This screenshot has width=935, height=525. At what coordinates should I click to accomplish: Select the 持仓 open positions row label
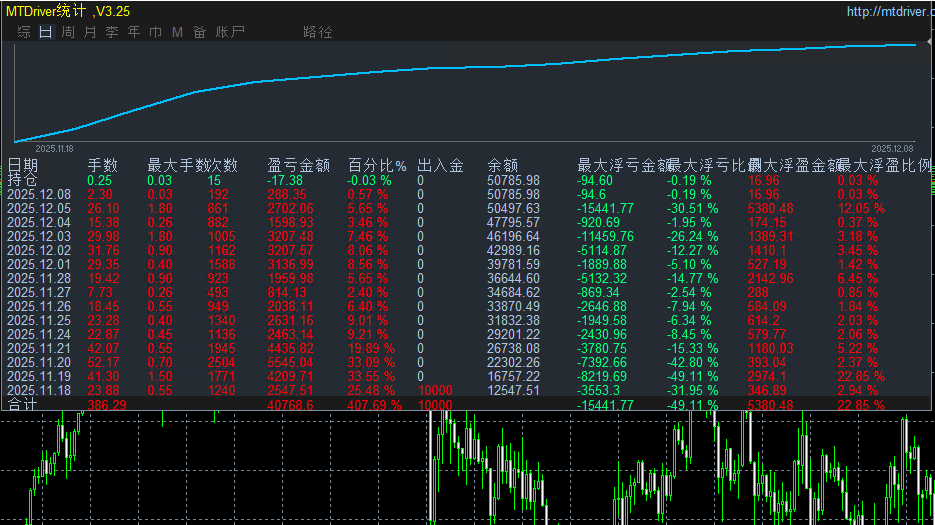click(22, 180)
